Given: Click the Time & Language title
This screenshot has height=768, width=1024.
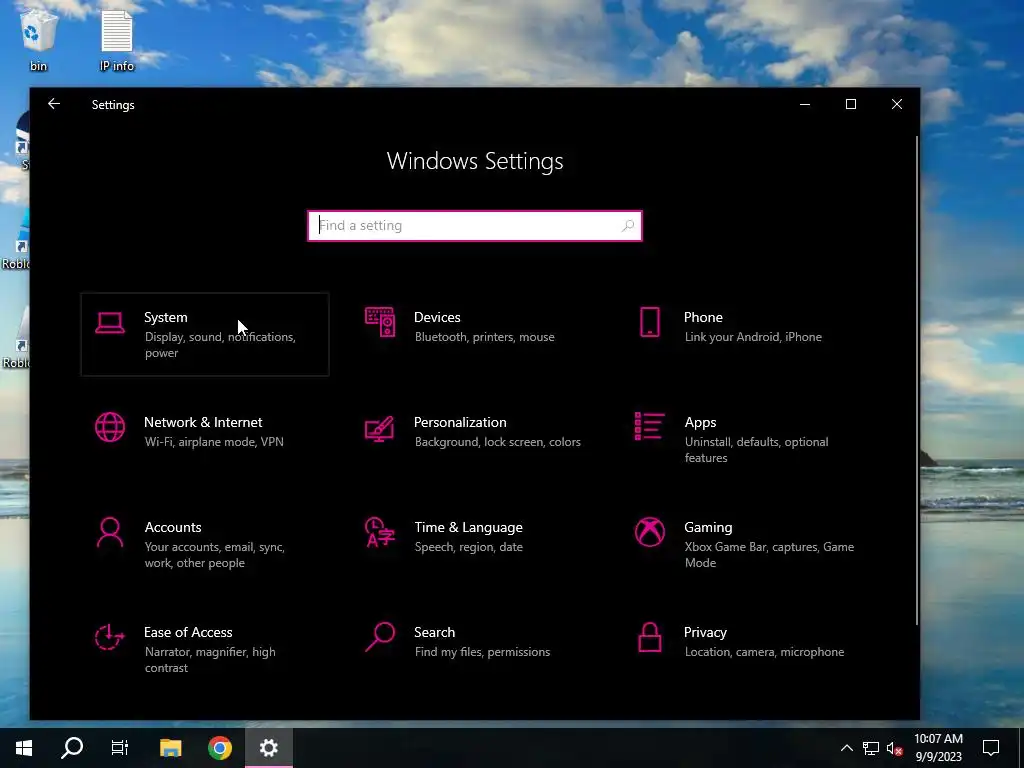Looking at the screenshot, I should pos(468,528).
